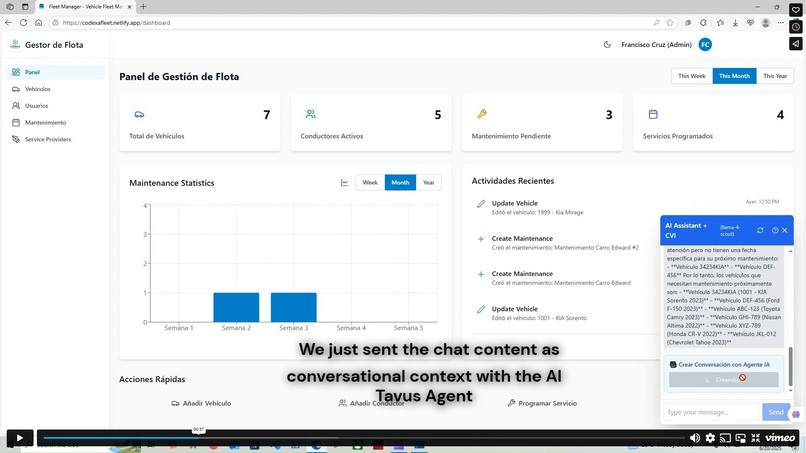
Task: Open browser profile avatar
Action: [x=765, y=23]
